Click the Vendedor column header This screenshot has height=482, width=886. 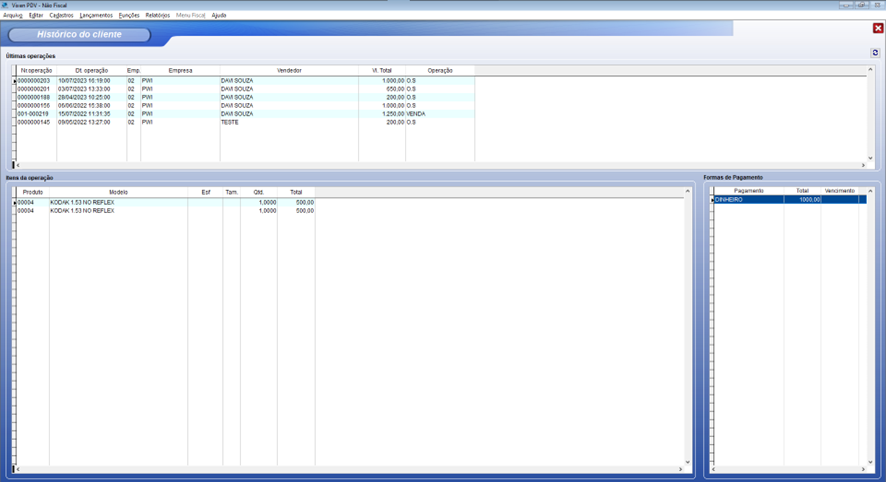[289, 71]
